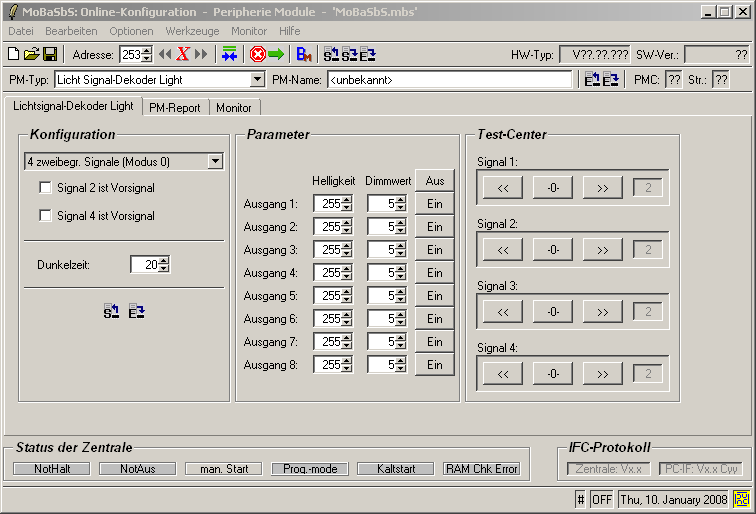The height and width of the screenshot is (514, 756).
Task: Click the >> button for Signal 1
Action: (602, 187)
